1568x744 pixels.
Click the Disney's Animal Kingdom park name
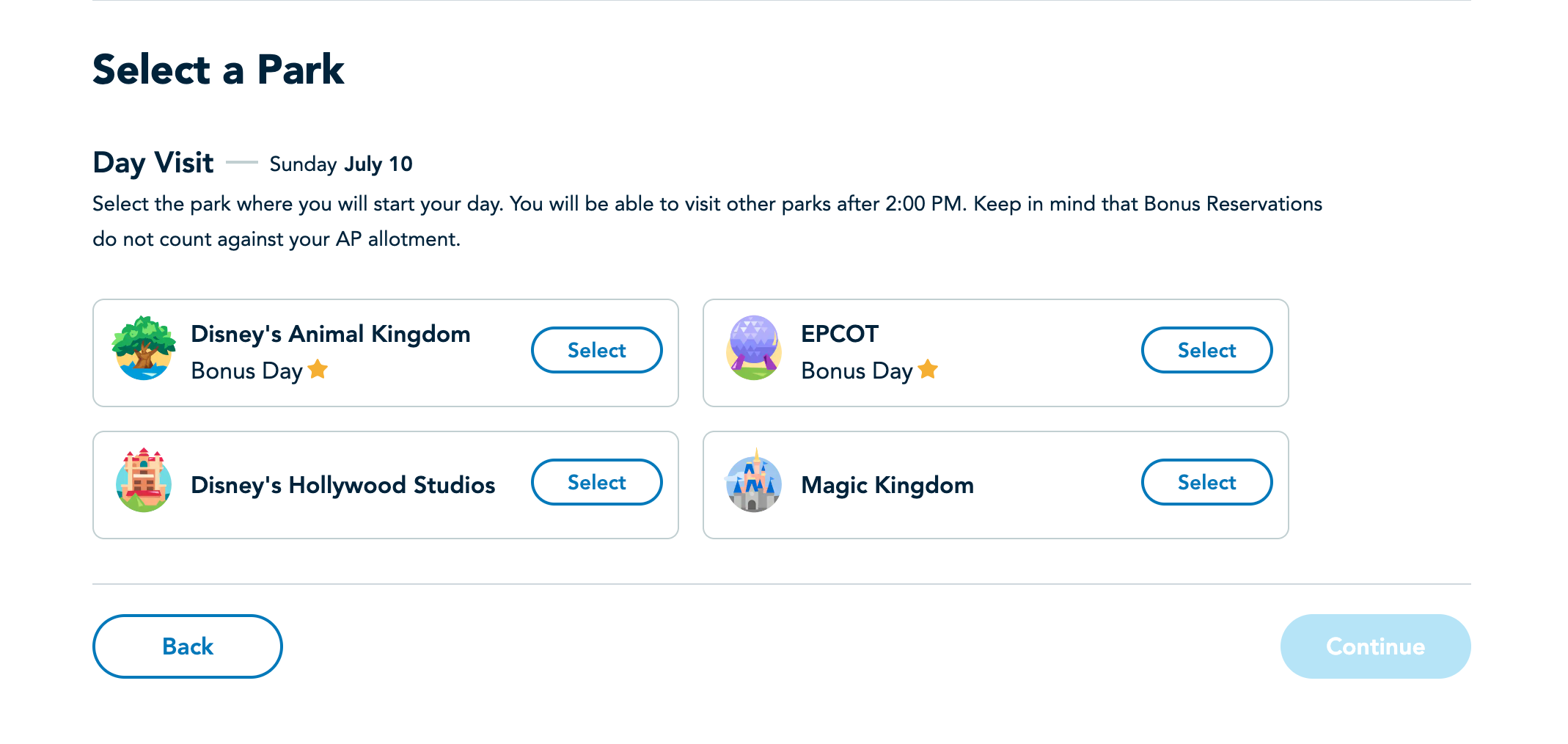tap(331, 334)
